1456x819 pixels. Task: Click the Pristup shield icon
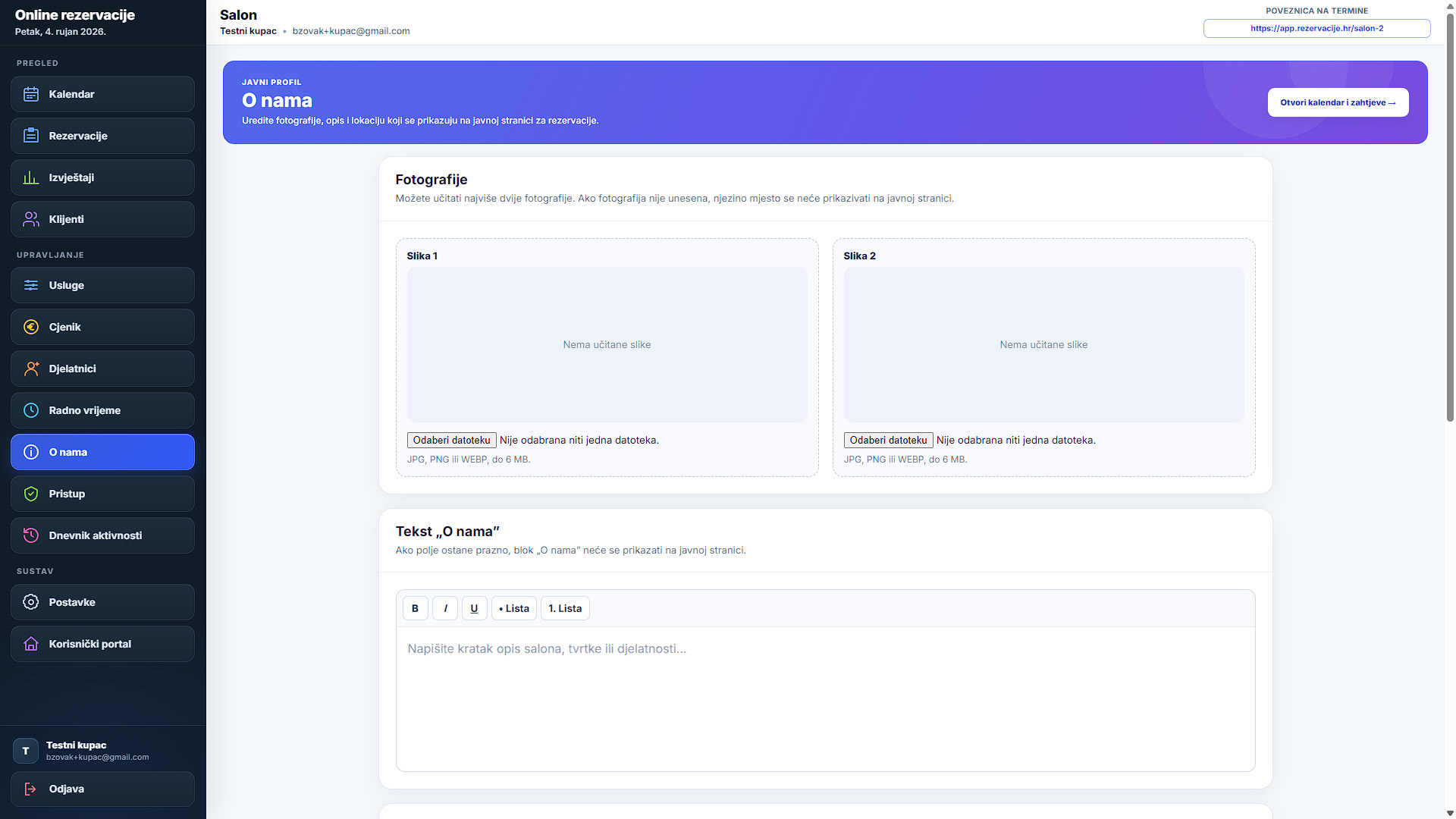31,494
